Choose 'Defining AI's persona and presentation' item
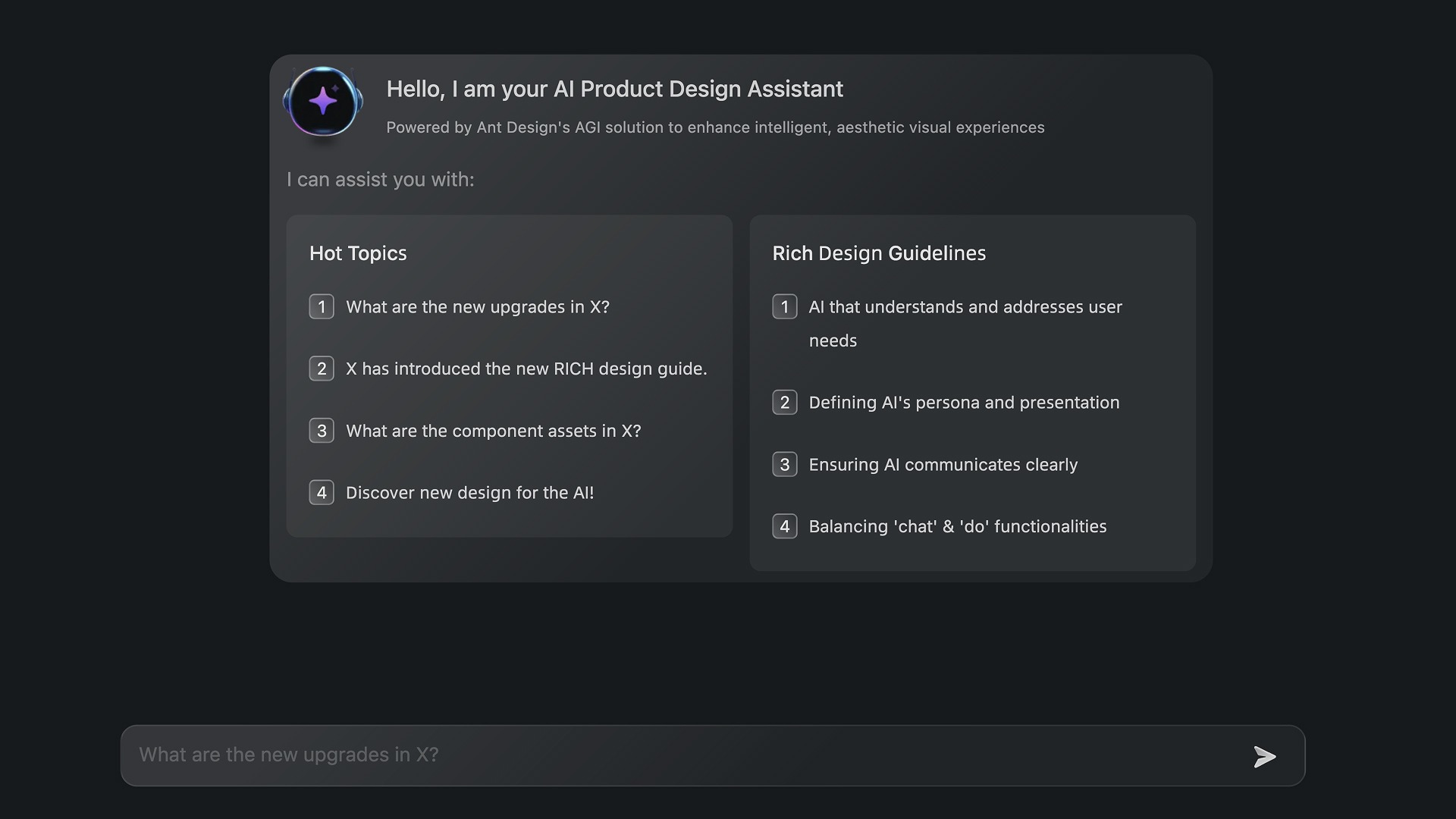Image resolution: width=1456 pixels, height=819 pixels. (x=964, y=403)
